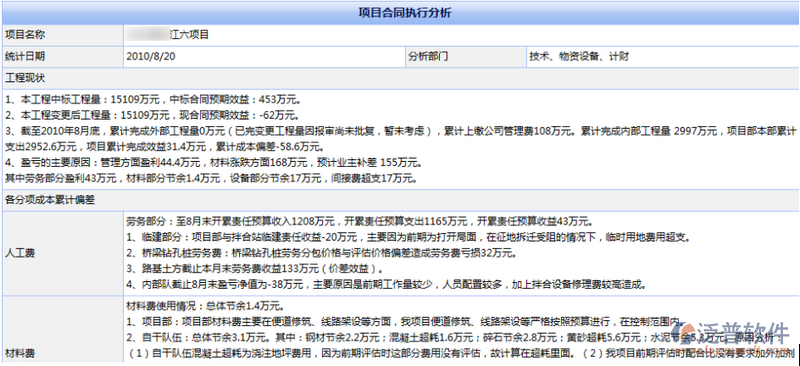This screenshot has width=800, height=366.
Task: Click the line about 本工程中标工程量 15109万元
Action: coord(153,99)
